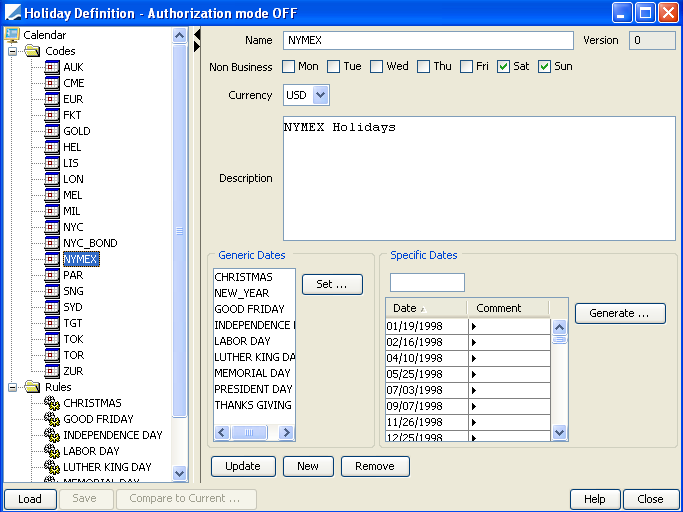Click the AUK calendar code icon
This screenshot has height=512, width=683.
[52, 67]
